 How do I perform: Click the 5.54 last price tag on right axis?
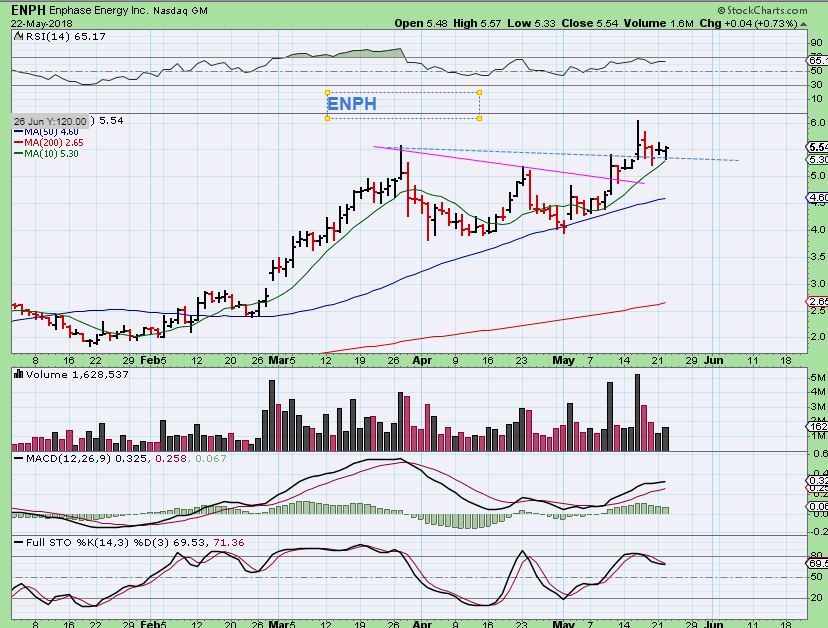click(817, 147)
